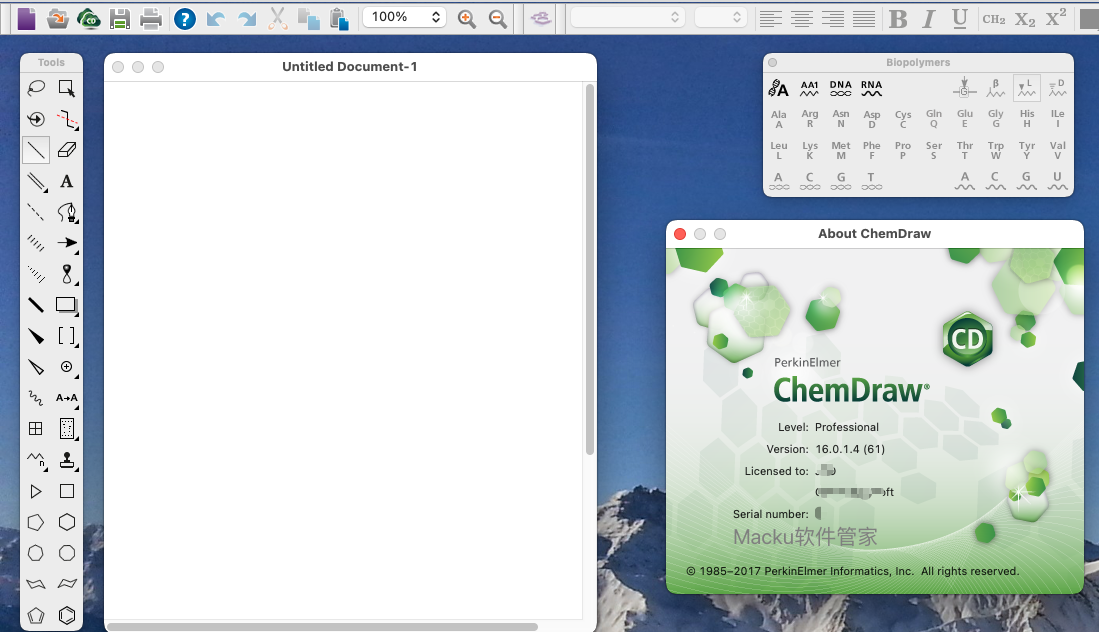Switch to RNA sequence mode
Screen dimensions: 1099x632
tap(871, 88)
